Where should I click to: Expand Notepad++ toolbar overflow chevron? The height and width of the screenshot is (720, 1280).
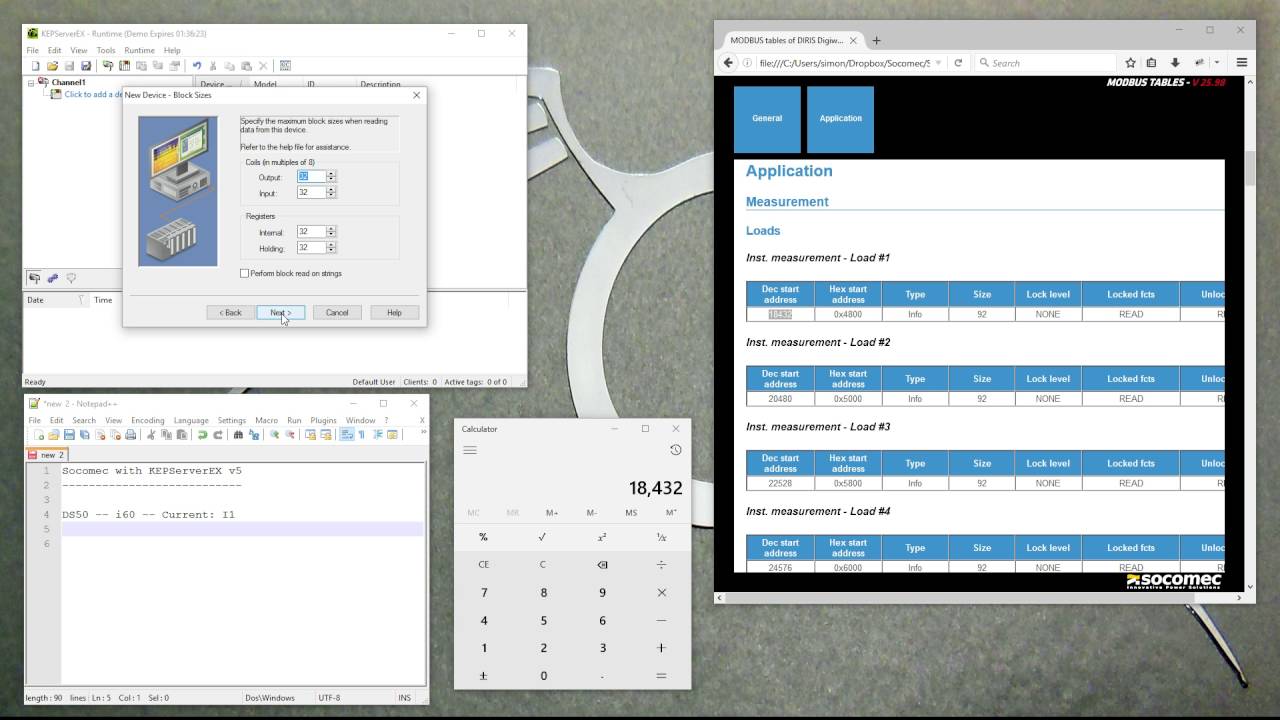[x=423, y=433]
